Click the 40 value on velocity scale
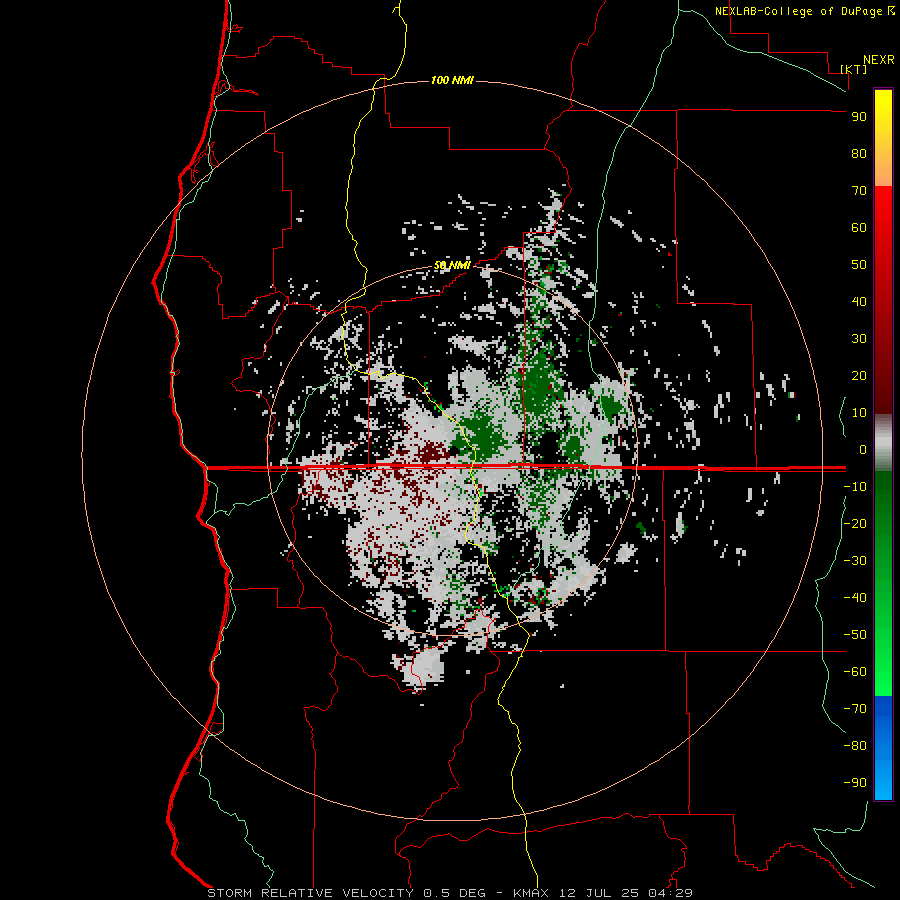 click(x=859, y=302)
